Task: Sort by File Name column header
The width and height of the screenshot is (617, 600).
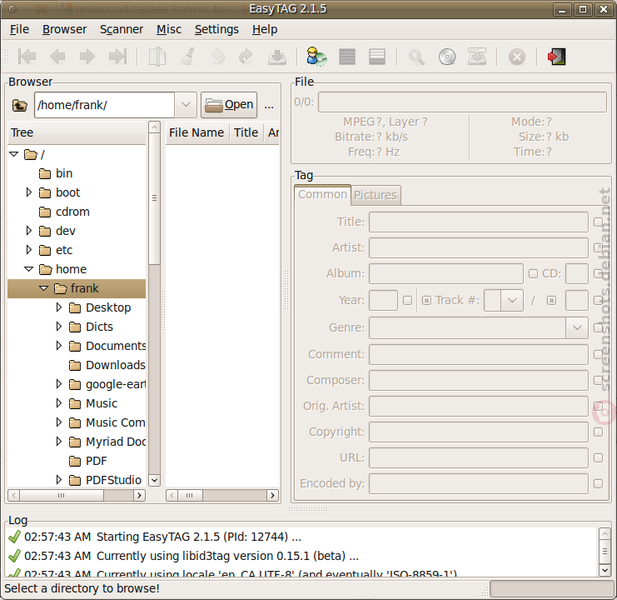Action: (196, 133)
